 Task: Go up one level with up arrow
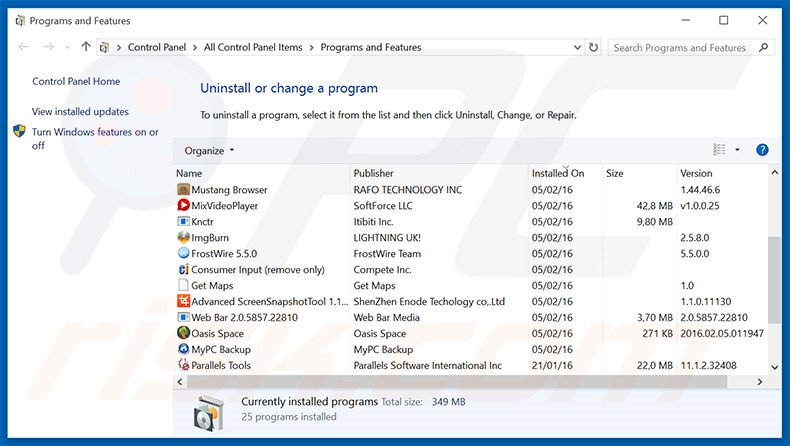point(86,47)
